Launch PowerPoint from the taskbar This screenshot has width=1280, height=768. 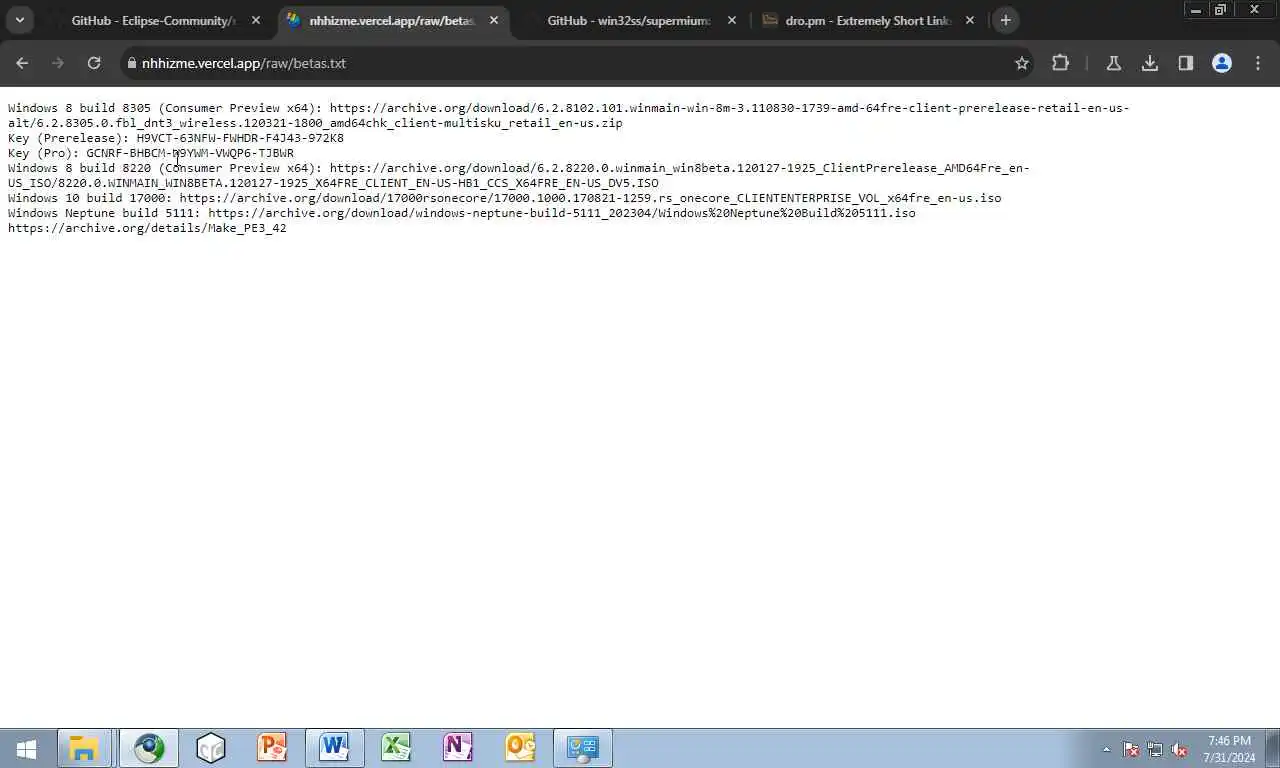272,748
